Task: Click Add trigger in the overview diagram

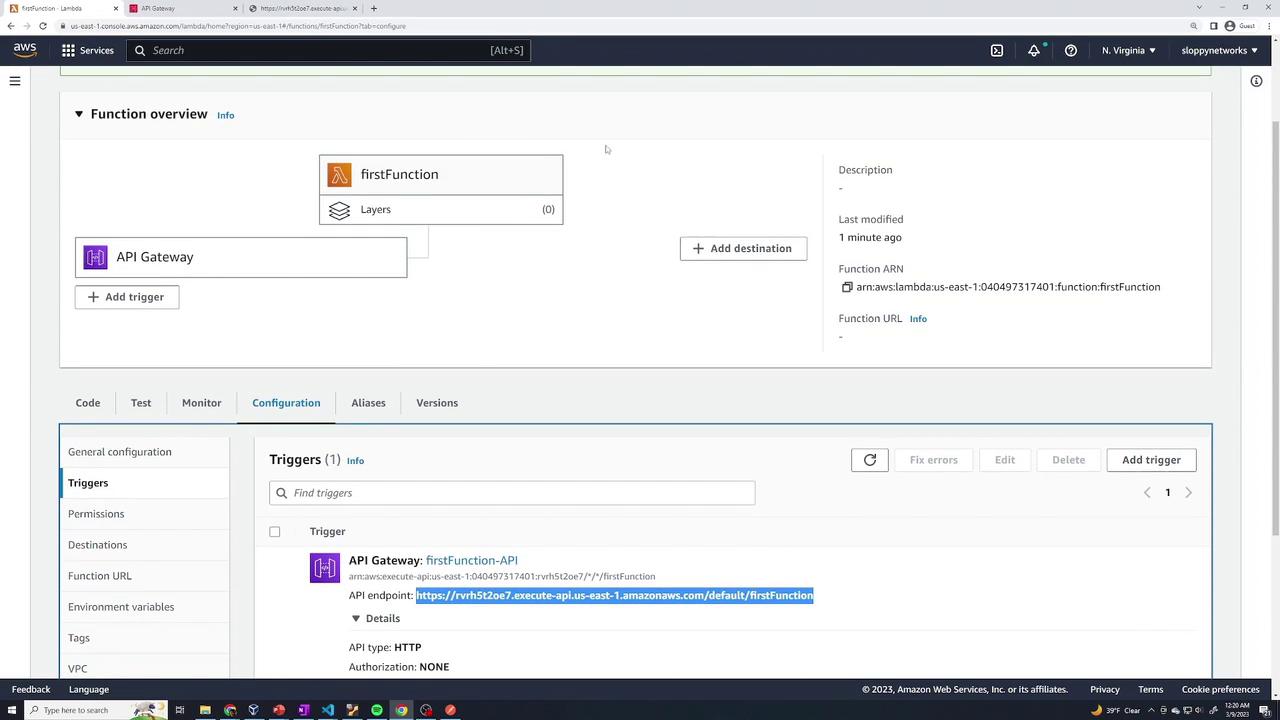Action: (x=127, y=297)
